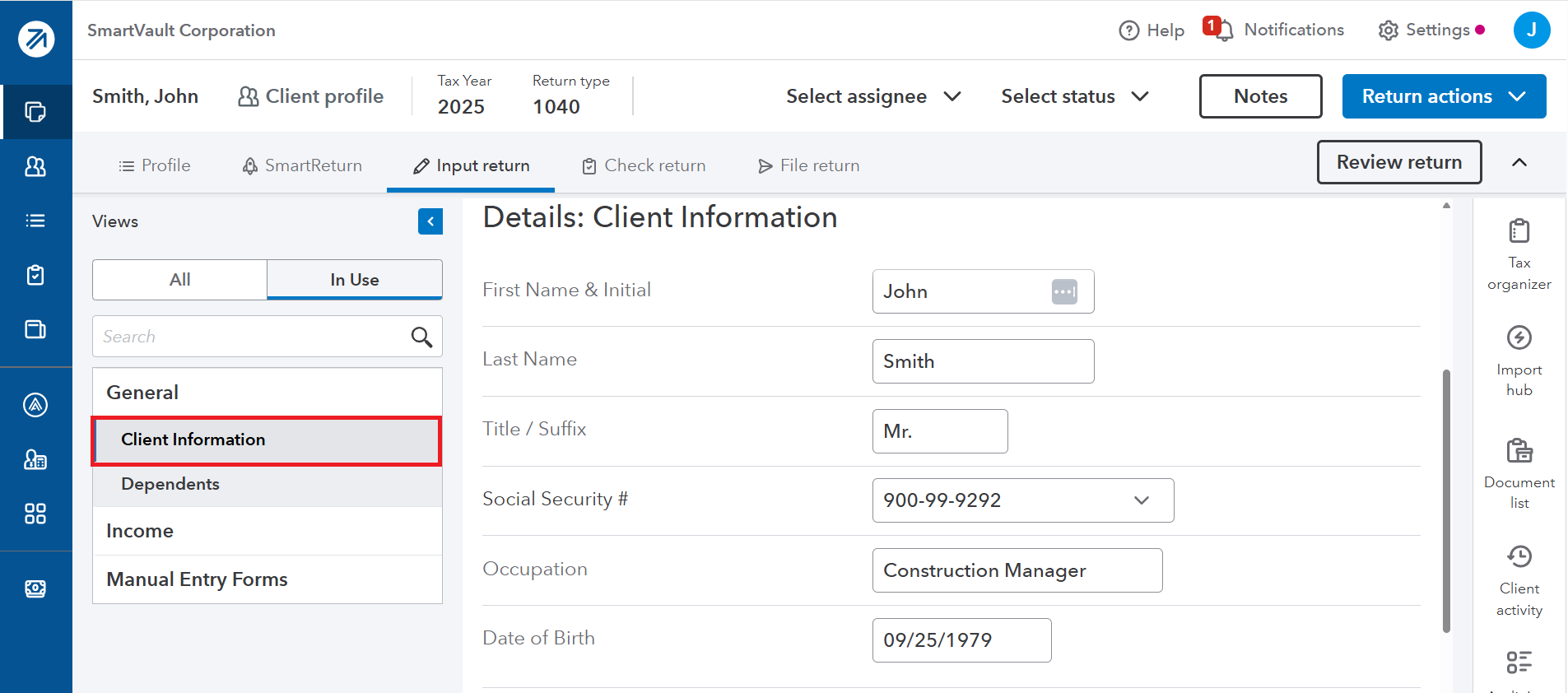Click the list icon in left sidebar
The height and width of the screenshot is (693, 1568).
point(35,221)
